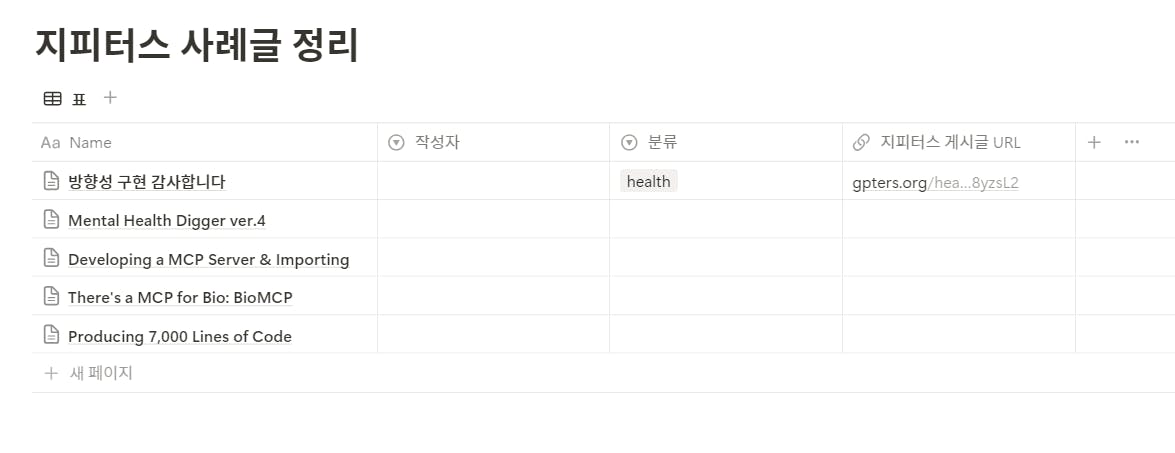Open the table's more options ellipsis

click(x=1131, y=142)
